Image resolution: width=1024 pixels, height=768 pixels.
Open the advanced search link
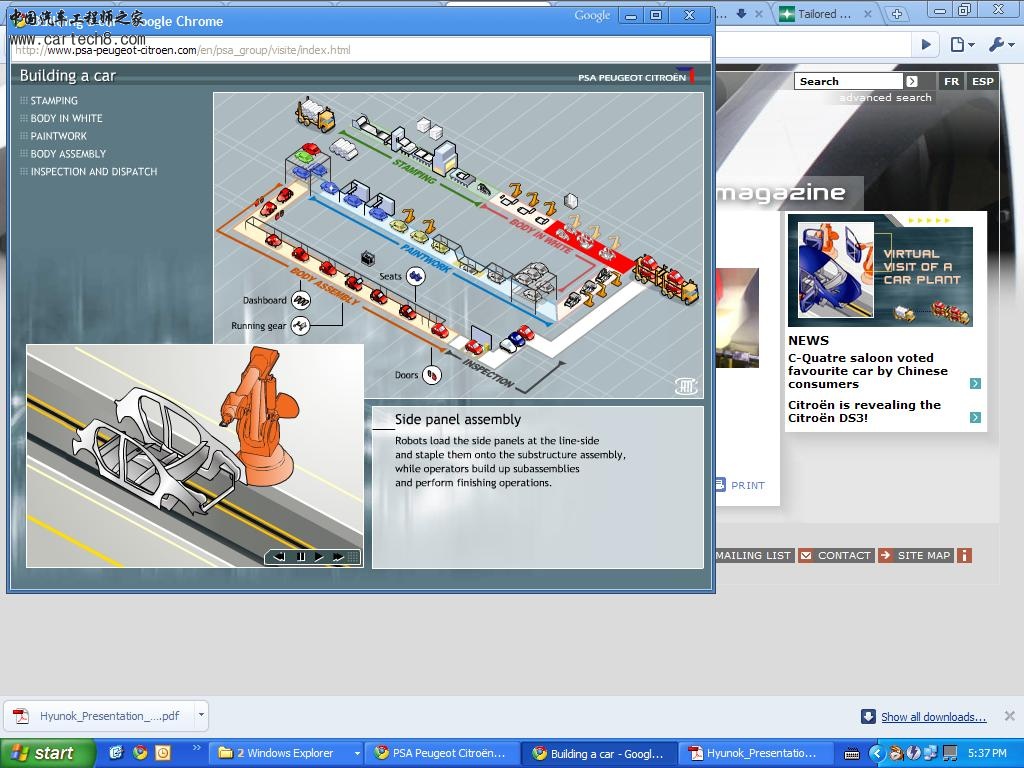point(886,97)
